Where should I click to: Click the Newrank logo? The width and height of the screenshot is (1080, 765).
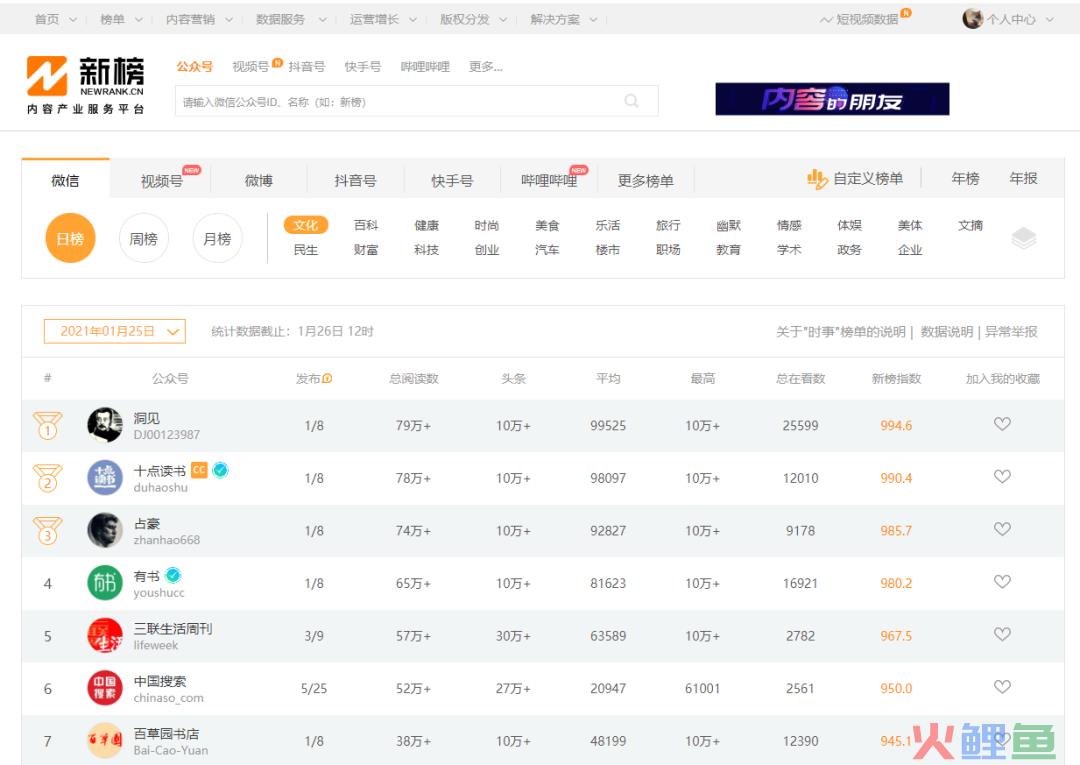(85, 85)
